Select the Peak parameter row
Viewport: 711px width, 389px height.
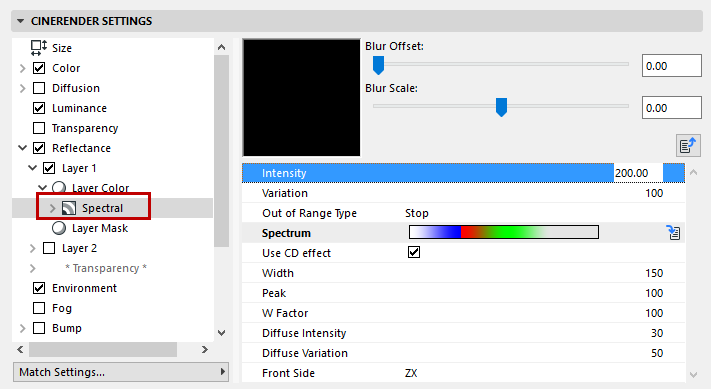463,293
